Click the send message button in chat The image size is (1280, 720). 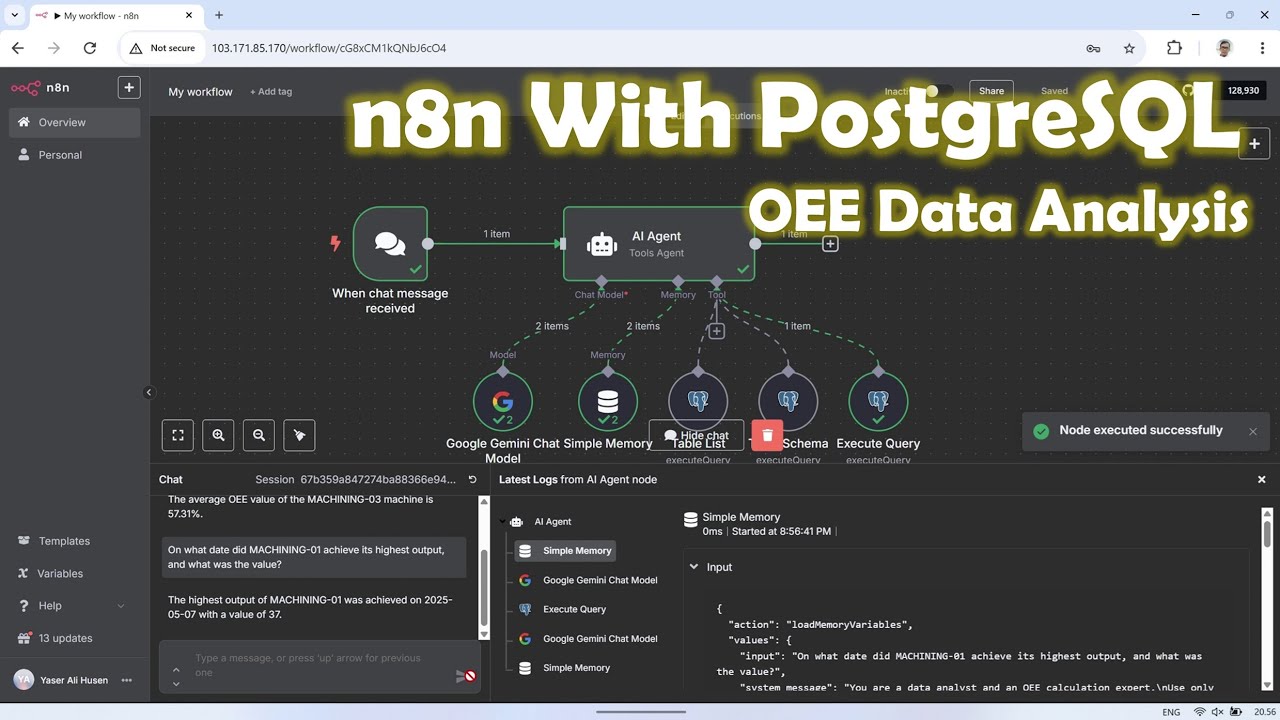coord(465,676)
